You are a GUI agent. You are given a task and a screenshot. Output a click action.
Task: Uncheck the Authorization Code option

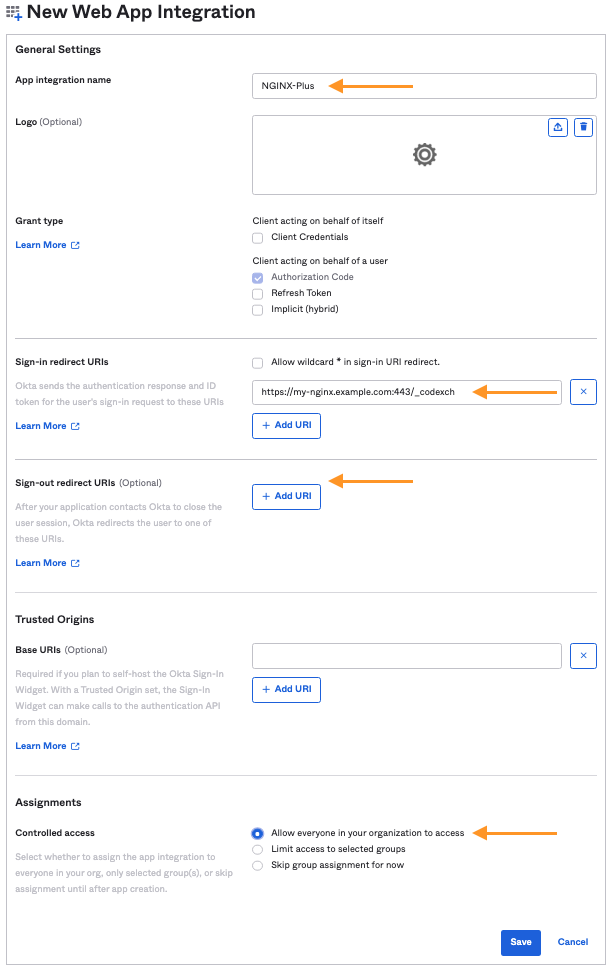click(257, 277)
